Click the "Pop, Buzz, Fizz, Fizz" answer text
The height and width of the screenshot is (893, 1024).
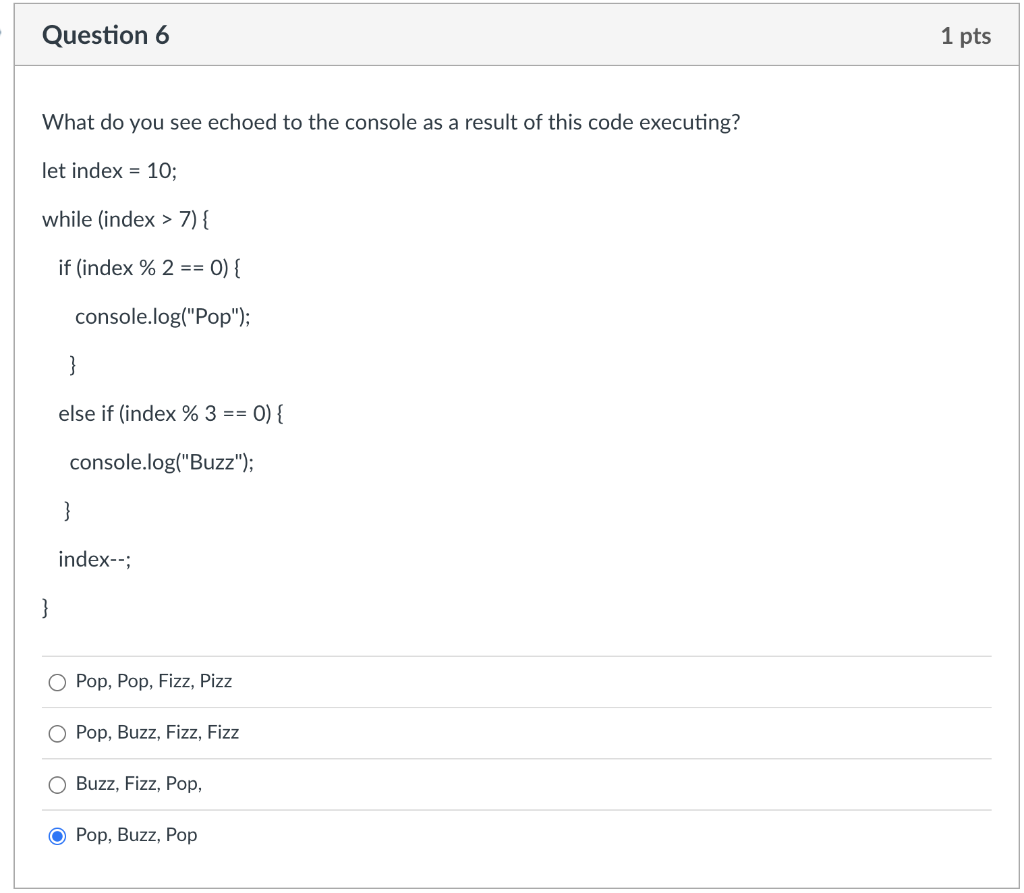[157, 733]
